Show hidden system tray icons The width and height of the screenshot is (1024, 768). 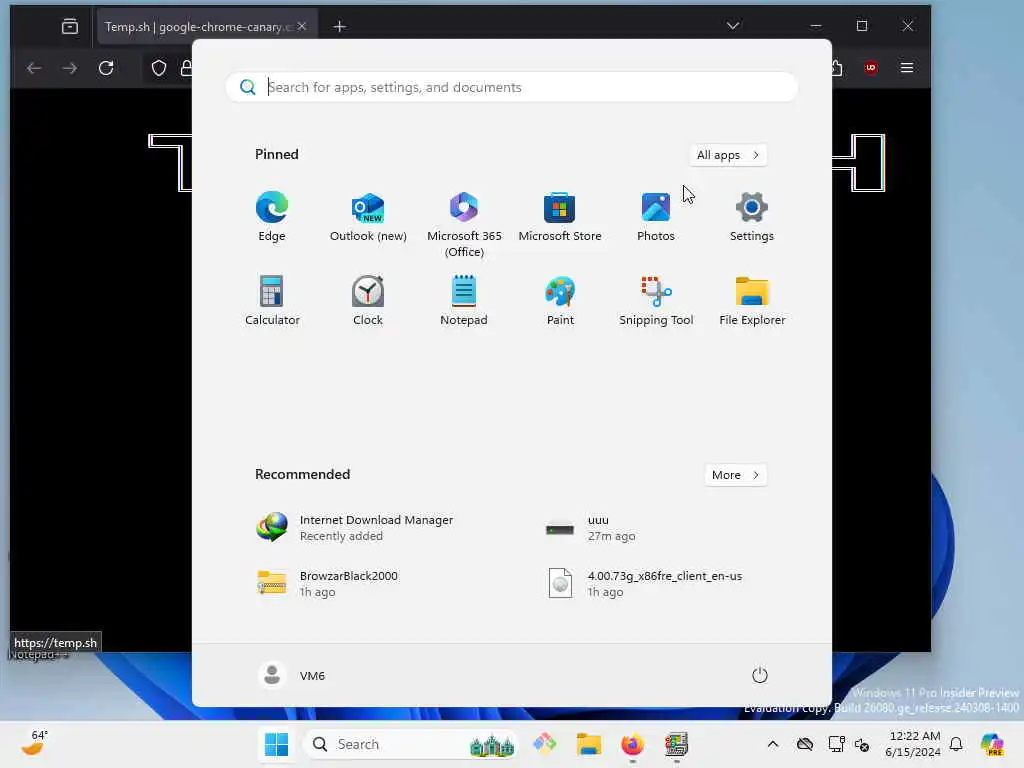tap(773, 744)
